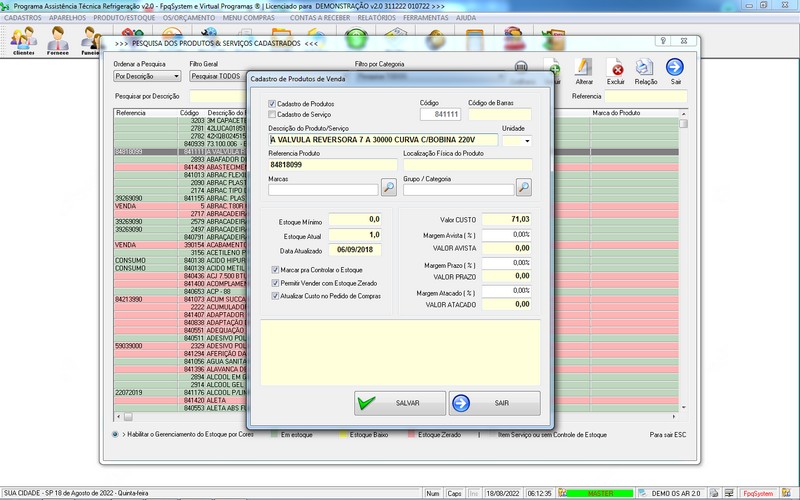This screenshot has height=500, width=800.
Task: Click the printer icon in status bar
Action: [x=714, y=493]
